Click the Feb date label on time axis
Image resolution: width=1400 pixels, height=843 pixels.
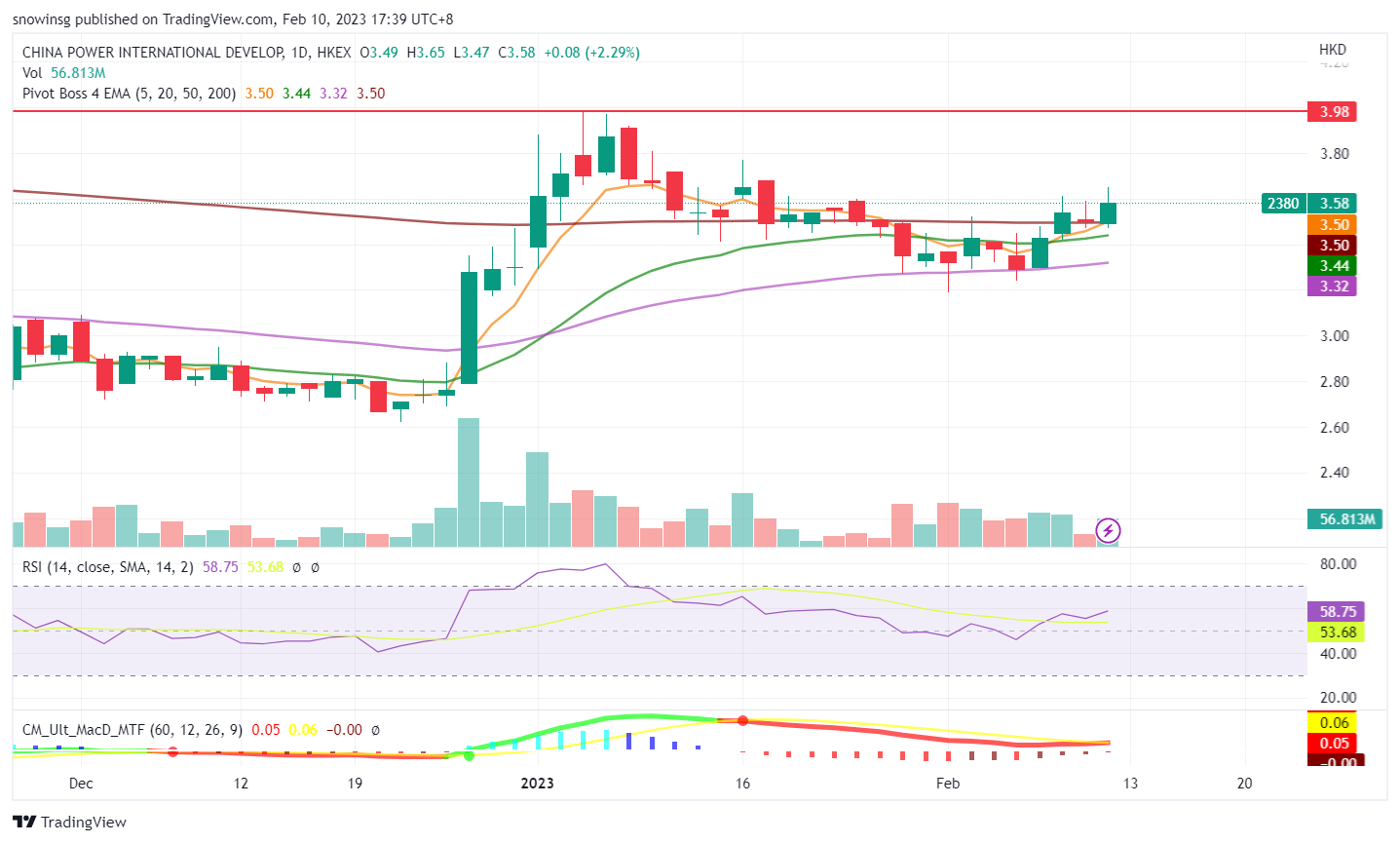(947, 784)
